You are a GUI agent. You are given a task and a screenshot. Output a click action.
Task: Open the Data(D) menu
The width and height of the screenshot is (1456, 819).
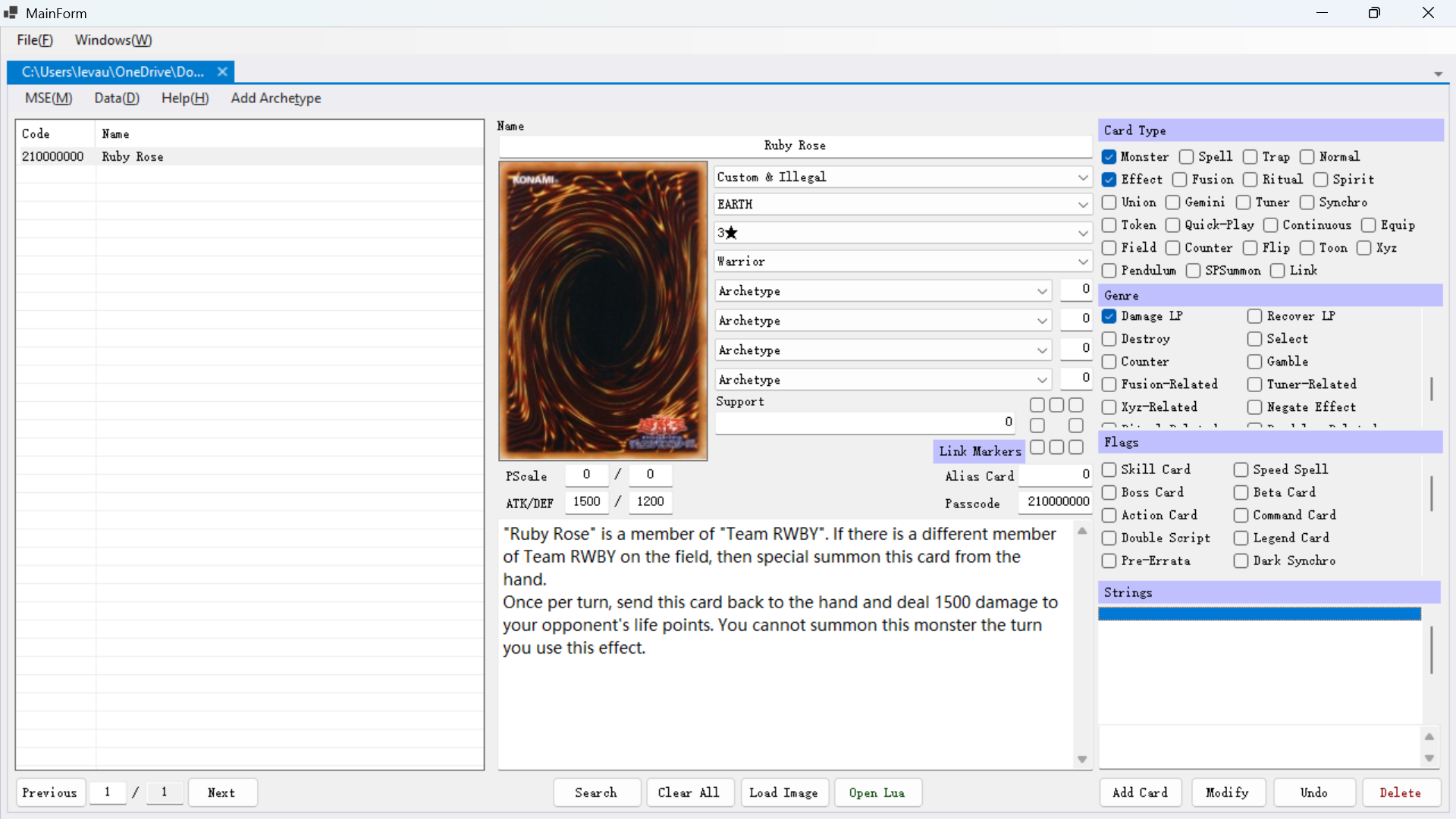(x=117, y=98)
